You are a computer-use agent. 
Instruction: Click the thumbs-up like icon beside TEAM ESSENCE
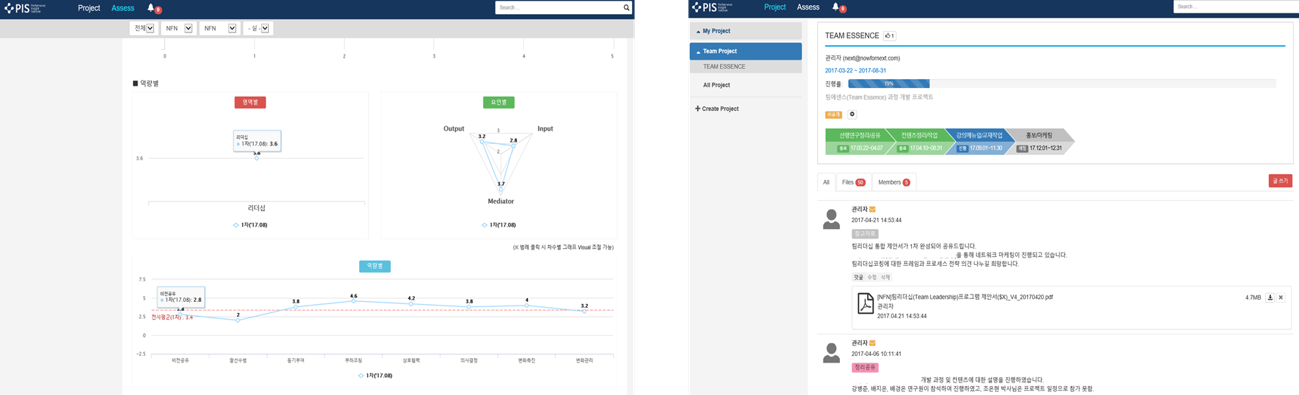[889, 36]
